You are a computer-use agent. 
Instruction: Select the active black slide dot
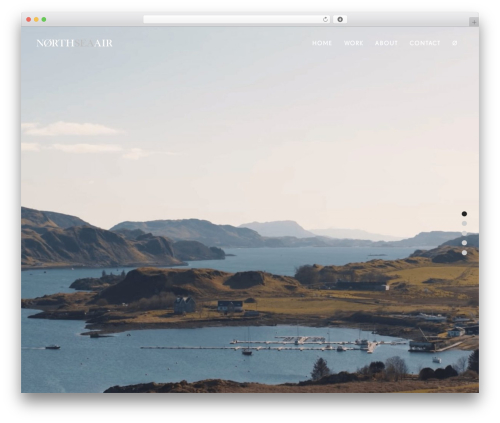coord(464,214)
